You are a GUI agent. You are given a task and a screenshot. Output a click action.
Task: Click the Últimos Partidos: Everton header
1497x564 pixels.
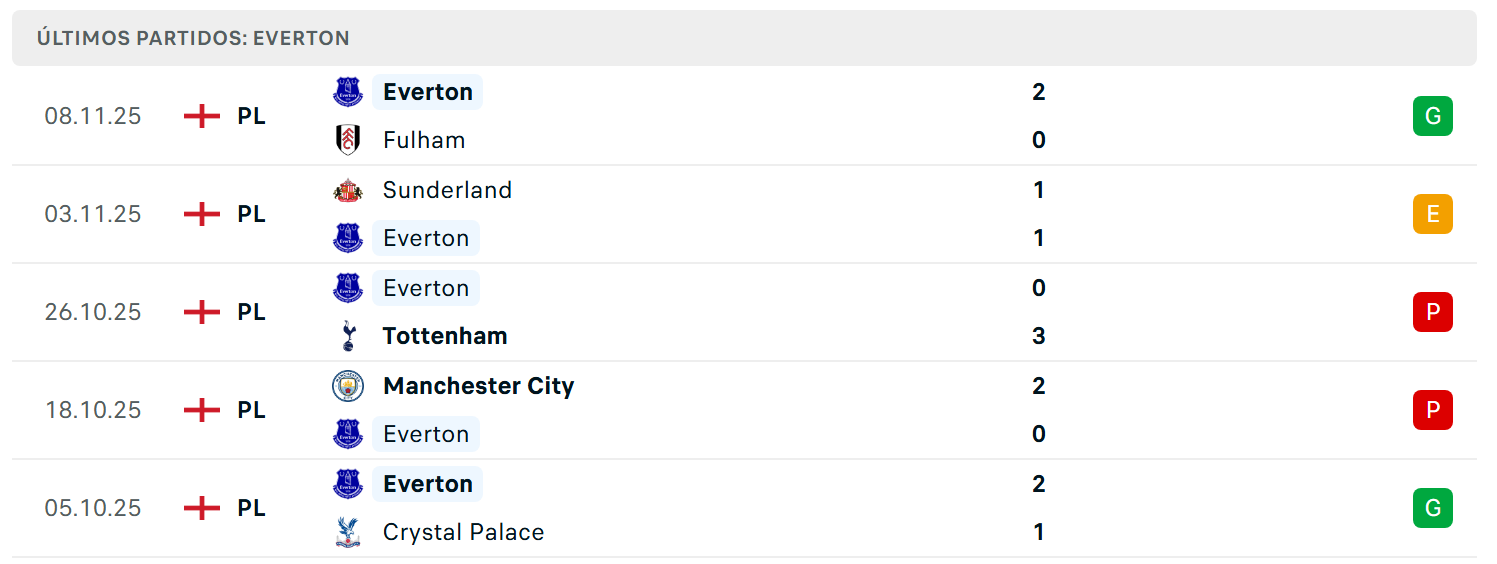(193, 38)
